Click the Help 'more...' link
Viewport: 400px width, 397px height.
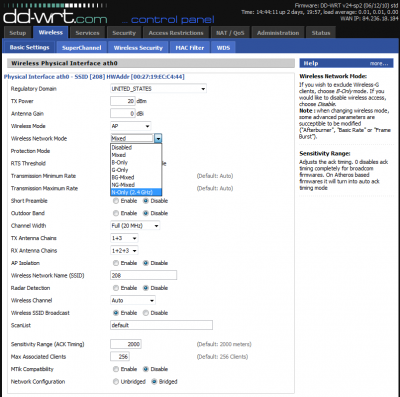pos(379,63)
